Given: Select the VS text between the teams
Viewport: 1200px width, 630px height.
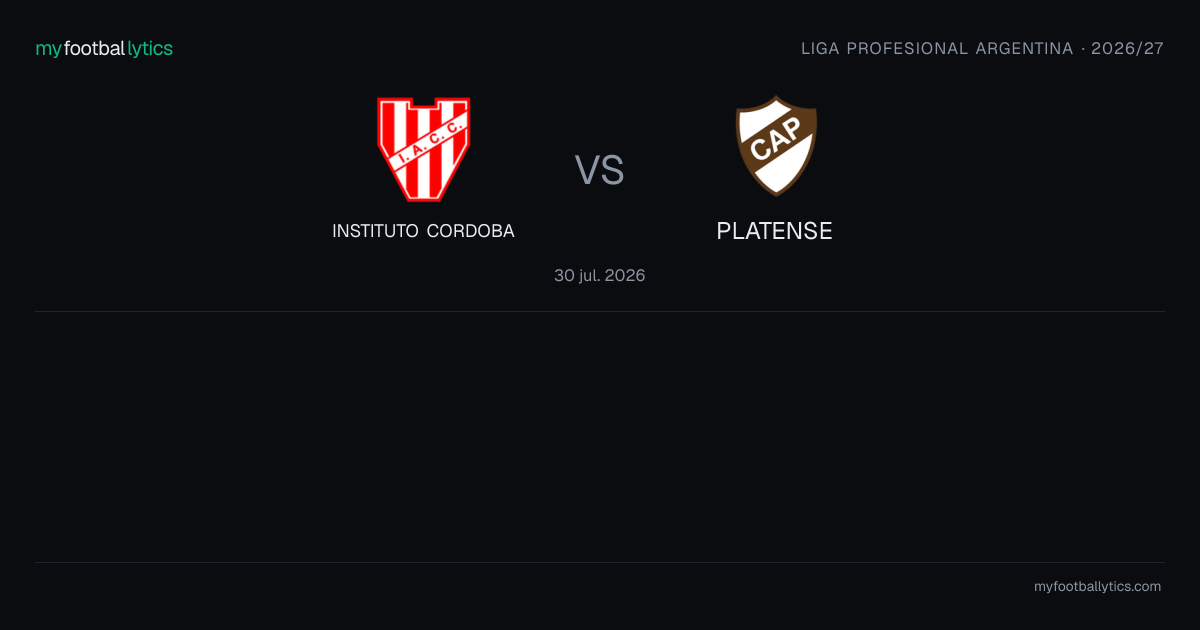Looking at the screenshot, I should [599, 170].
